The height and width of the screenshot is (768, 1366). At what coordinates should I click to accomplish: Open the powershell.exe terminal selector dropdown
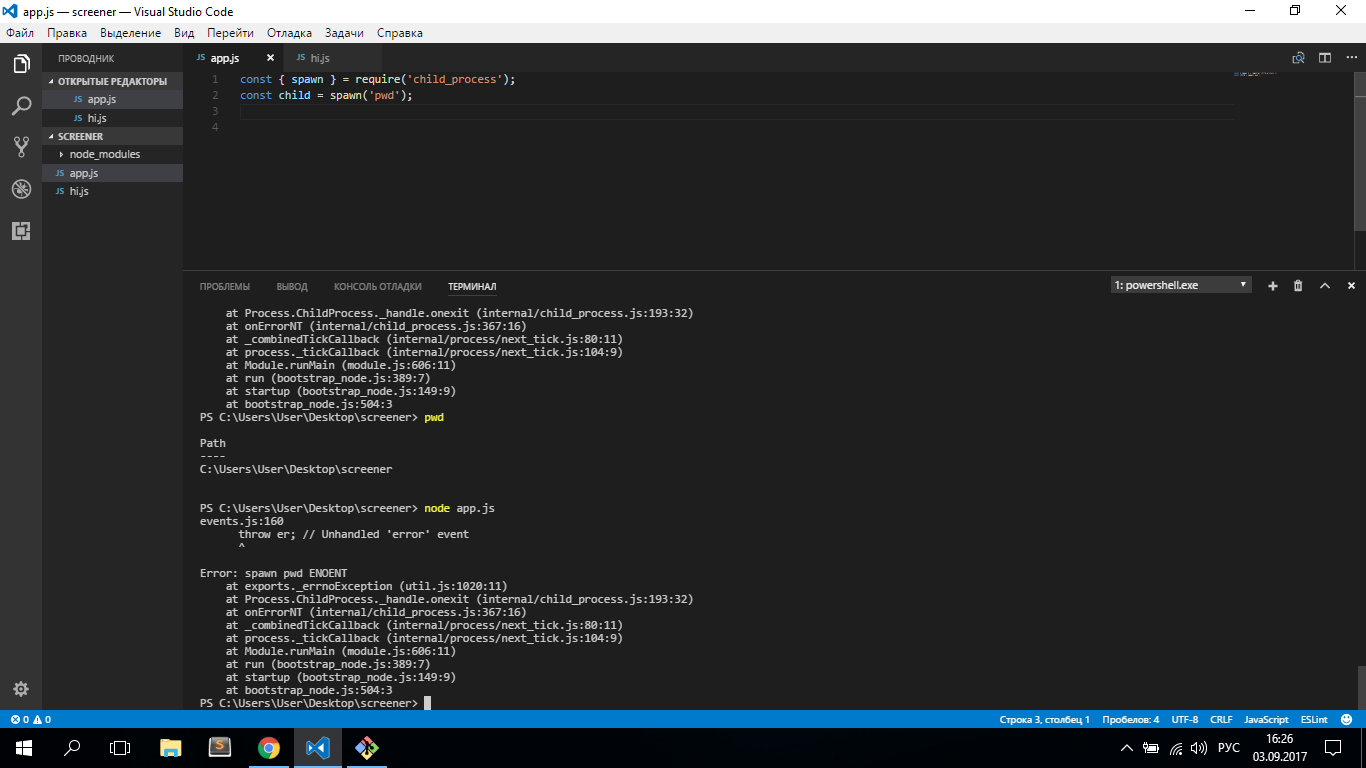[1181, 285]
